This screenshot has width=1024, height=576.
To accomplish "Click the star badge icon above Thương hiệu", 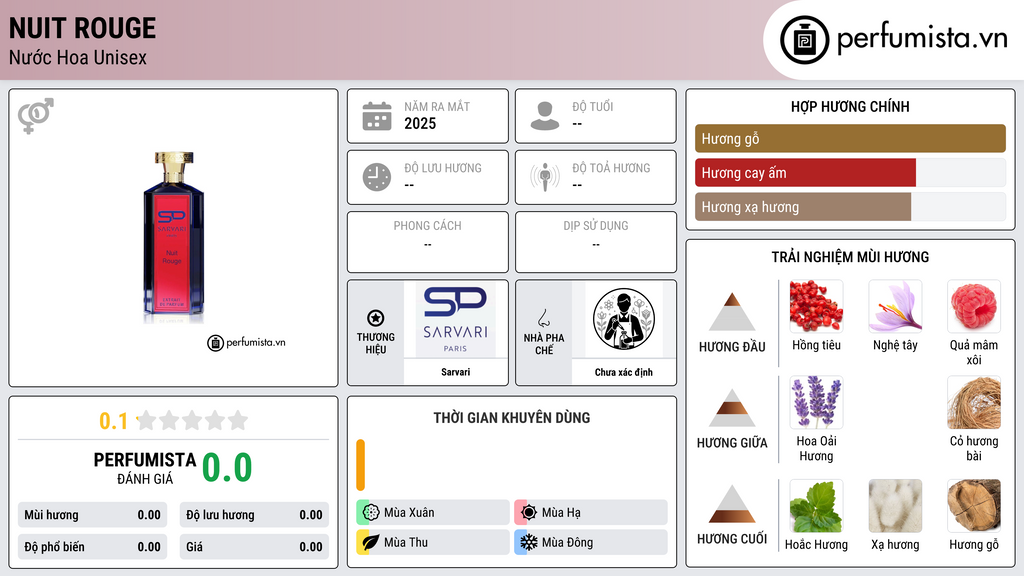I will [x=376, y=318].
